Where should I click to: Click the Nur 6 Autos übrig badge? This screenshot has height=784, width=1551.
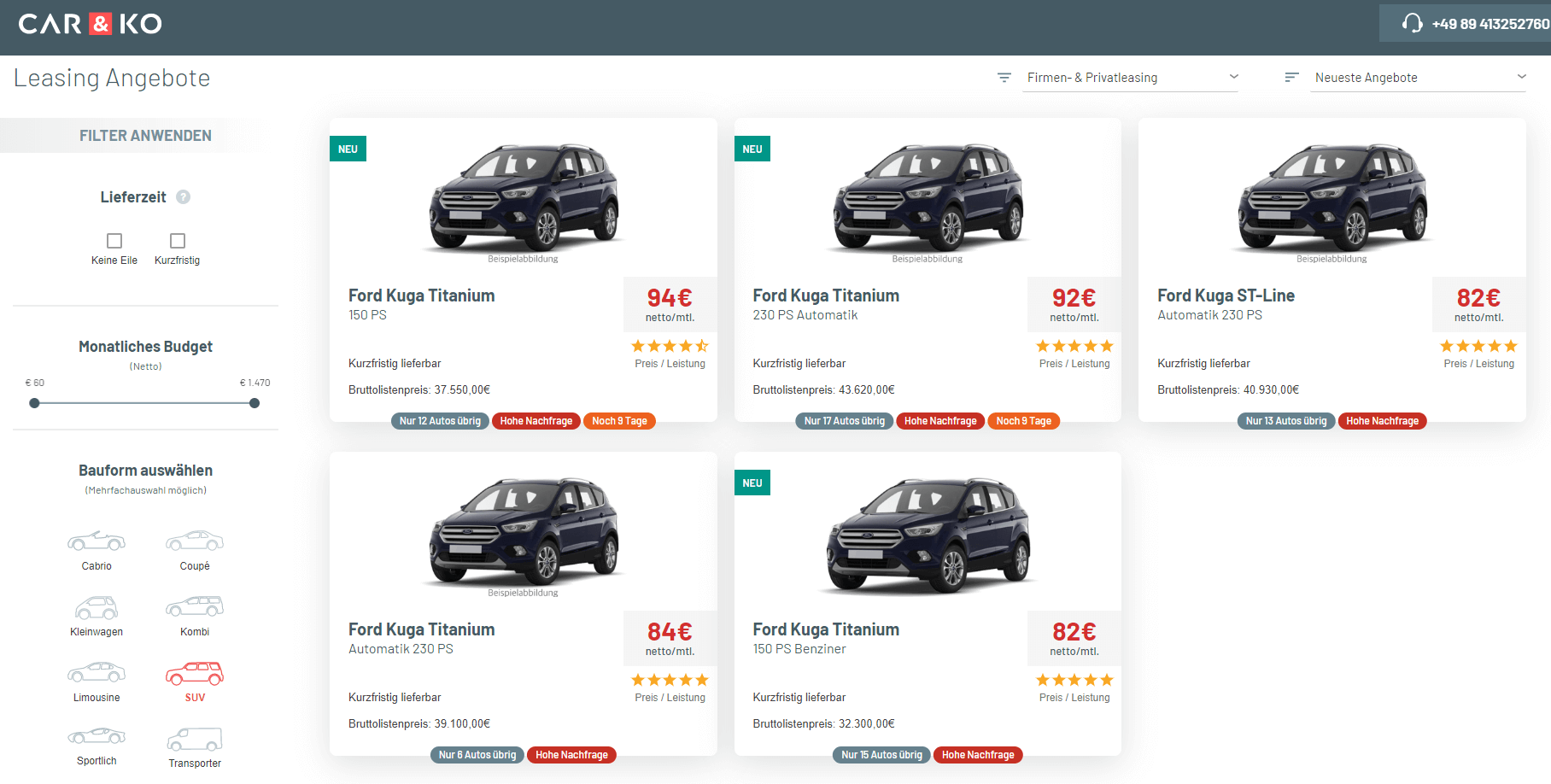[477, 755]
